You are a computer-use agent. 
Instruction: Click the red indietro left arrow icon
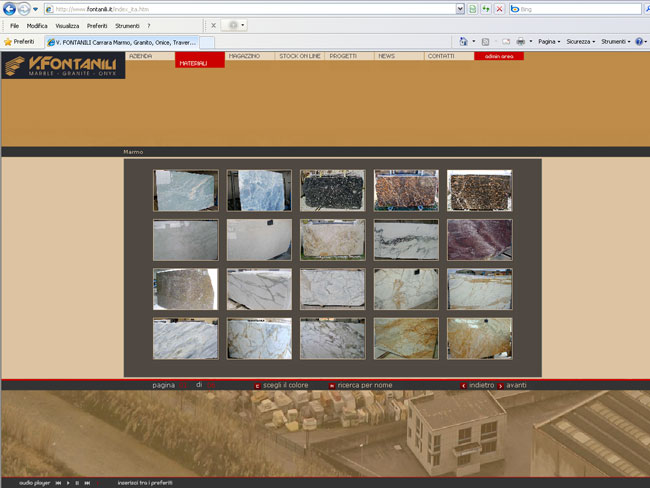(463, 386)
